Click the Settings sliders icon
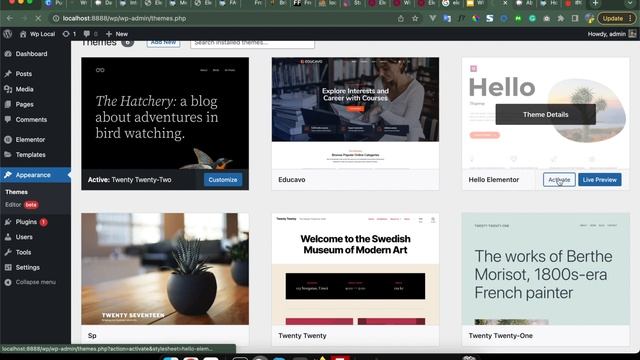Image resolution: width=640 pixels, height=360 pixels. pyautogui.click(x=8, y=267)
